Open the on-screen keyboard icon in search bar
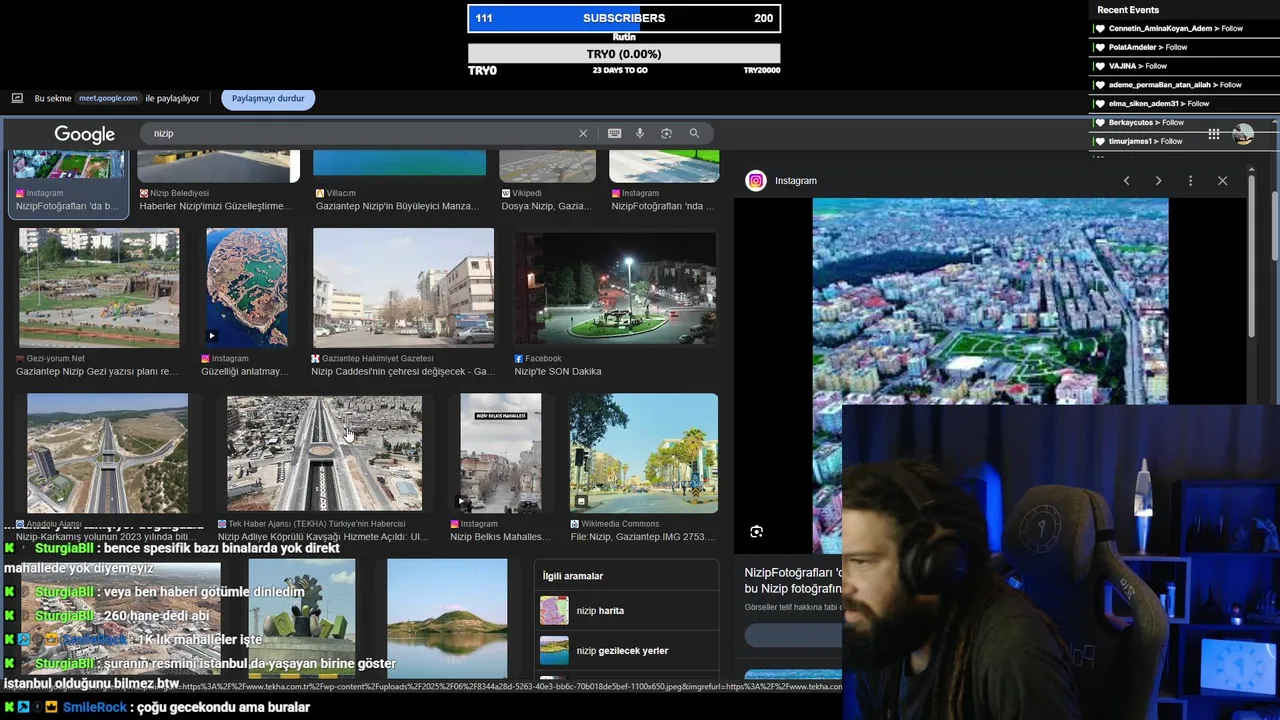The width and height of the screenshot is (1280, 720). [614, 133]
